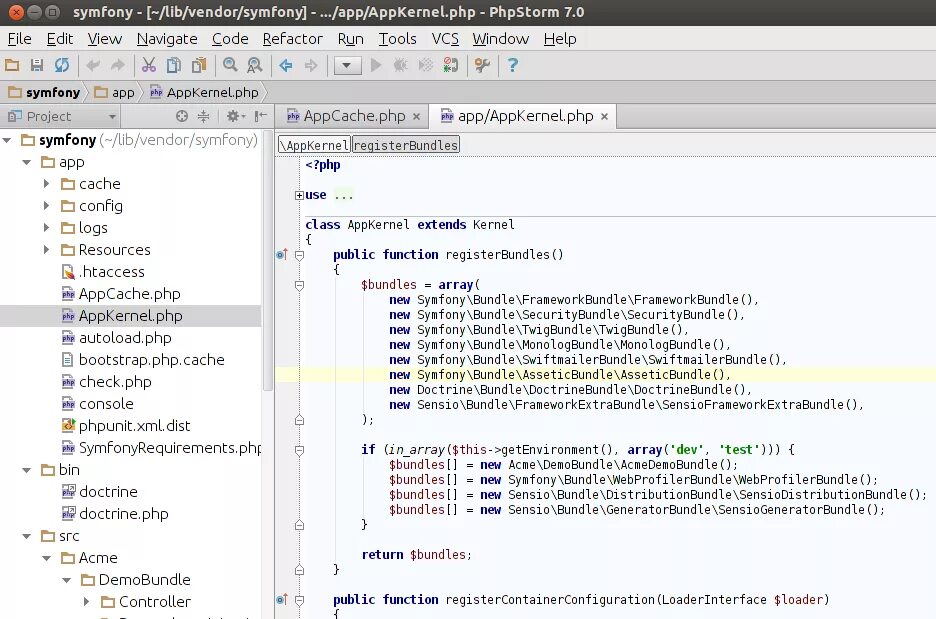The width and height of the screenshot is (936, 619).
Task: Collapse the symfony root tree node
Action: point(7,140)
